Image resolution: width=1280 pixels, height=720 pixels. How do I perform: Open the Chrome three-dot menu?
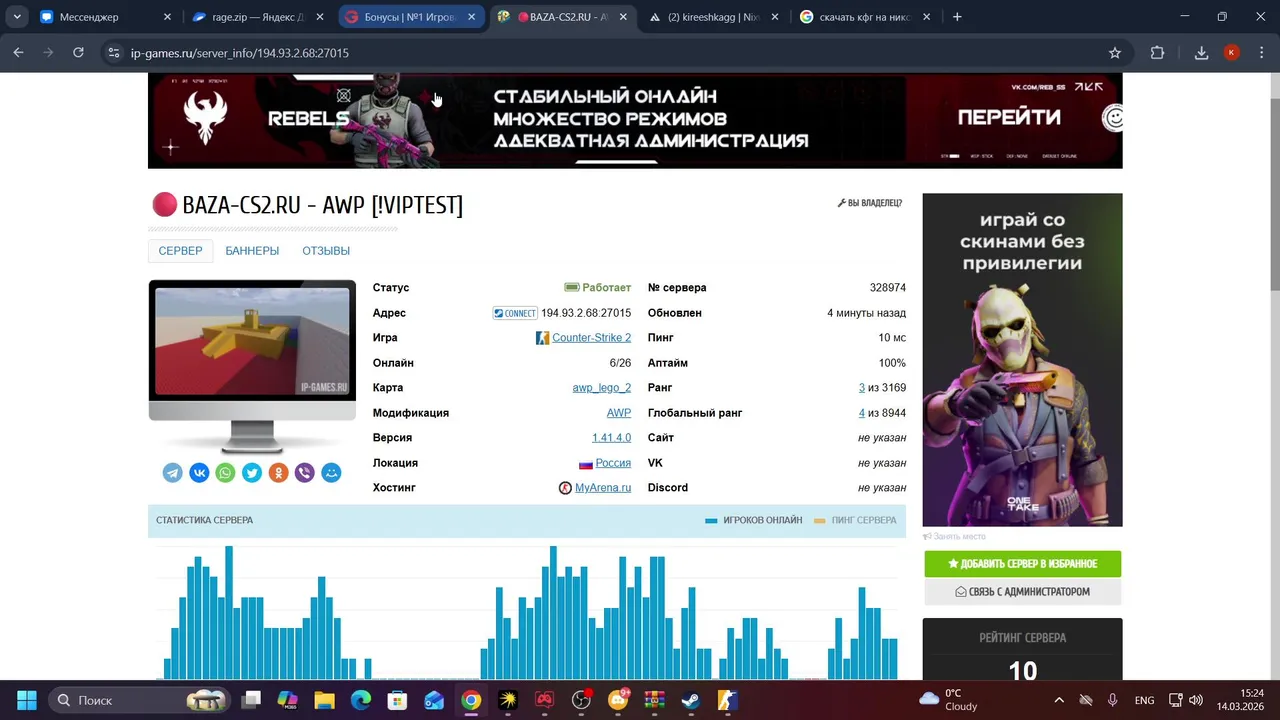click(1262, 53)
